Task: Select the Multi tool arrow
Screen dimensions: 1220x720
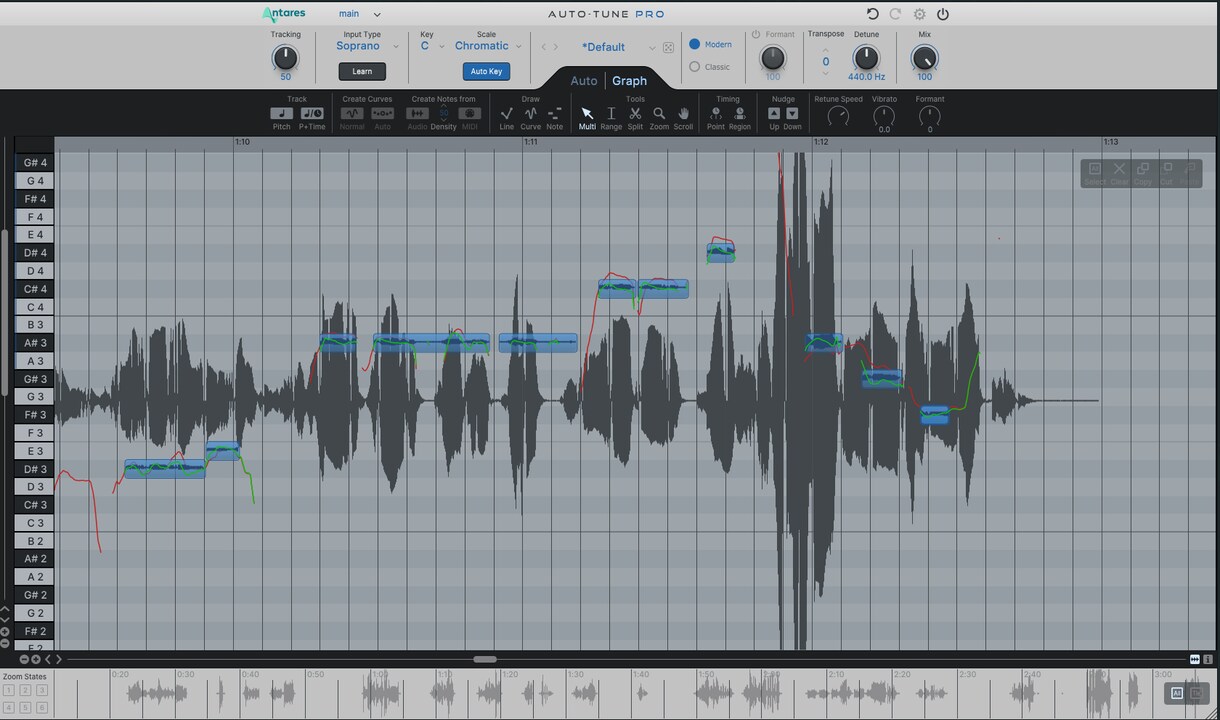Action: tap(587, 114)
